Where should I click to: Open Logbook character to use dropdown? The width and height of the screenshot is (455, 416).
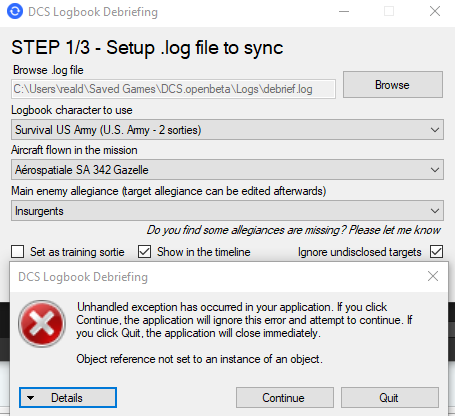click(x=227, y=130)
